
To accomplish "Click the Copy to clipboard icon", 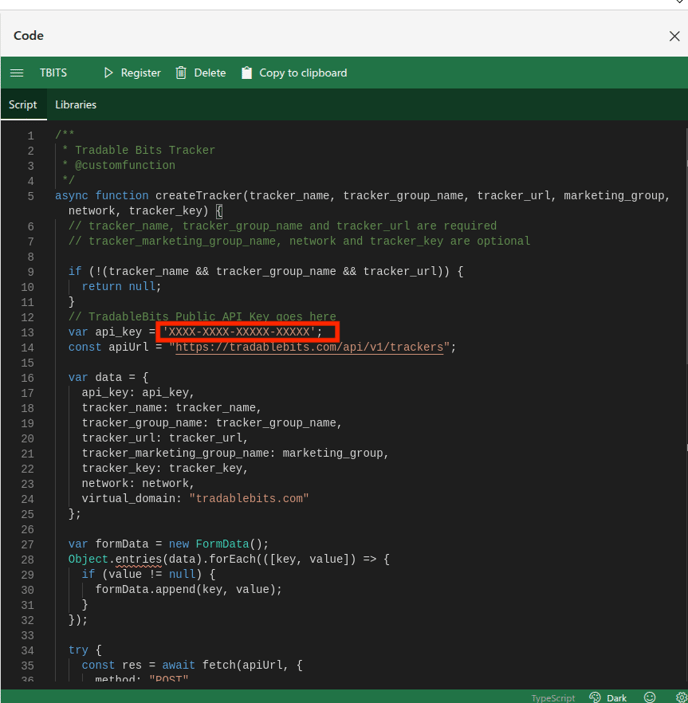I will tap(247, 73).
